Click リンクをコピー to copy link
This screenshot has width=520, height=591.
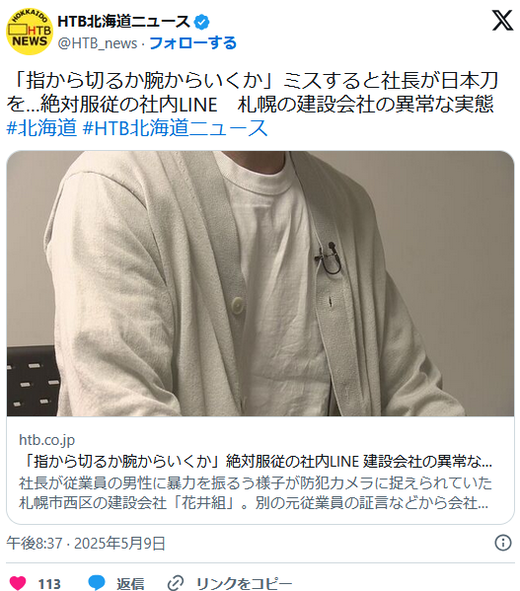244,583
